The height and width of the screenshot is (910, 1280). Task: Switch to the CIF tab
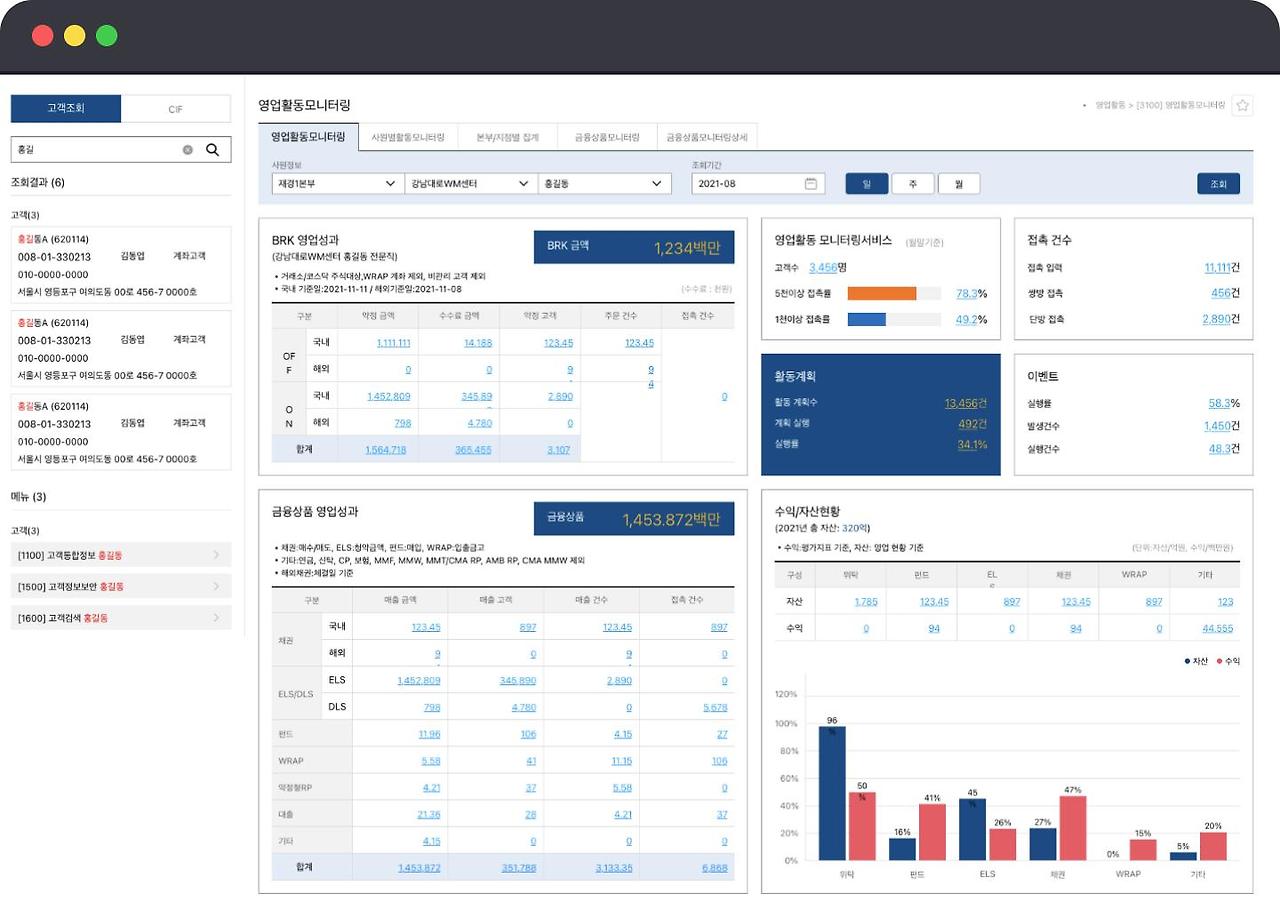(176, 109)
